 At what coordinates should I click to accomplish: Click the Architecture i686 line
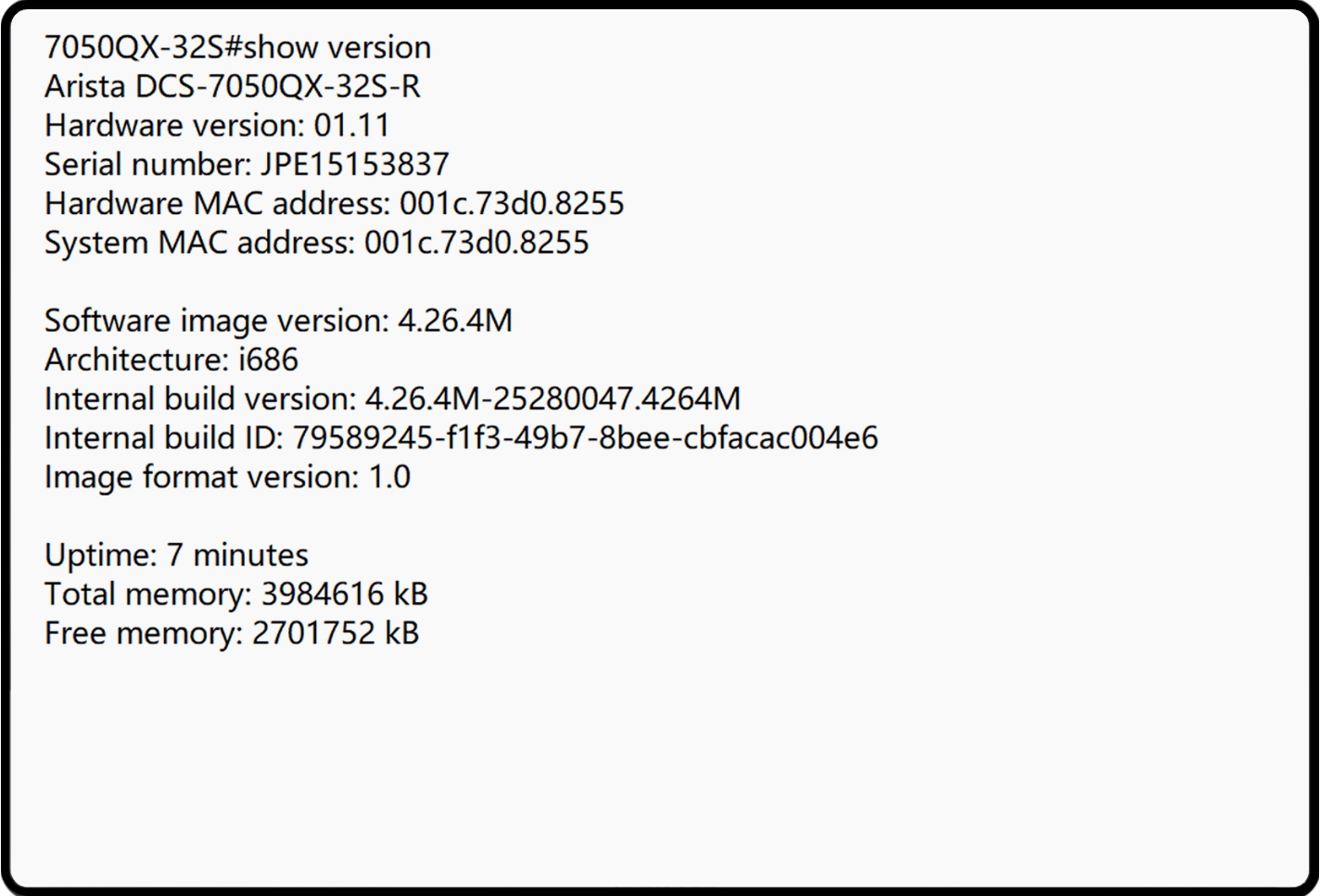click(x=171, y=360)
